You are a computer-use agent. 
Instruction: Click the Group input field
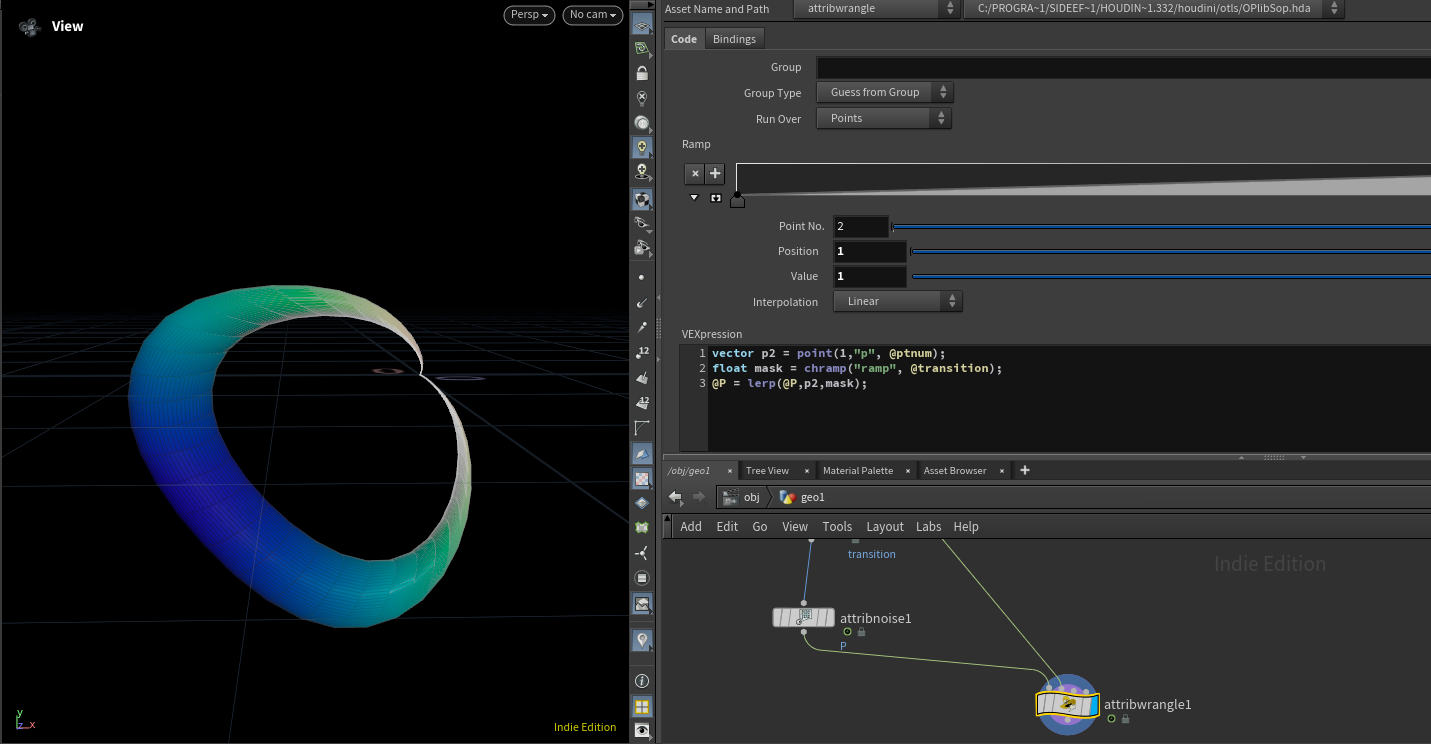(x=1124, y=67)
